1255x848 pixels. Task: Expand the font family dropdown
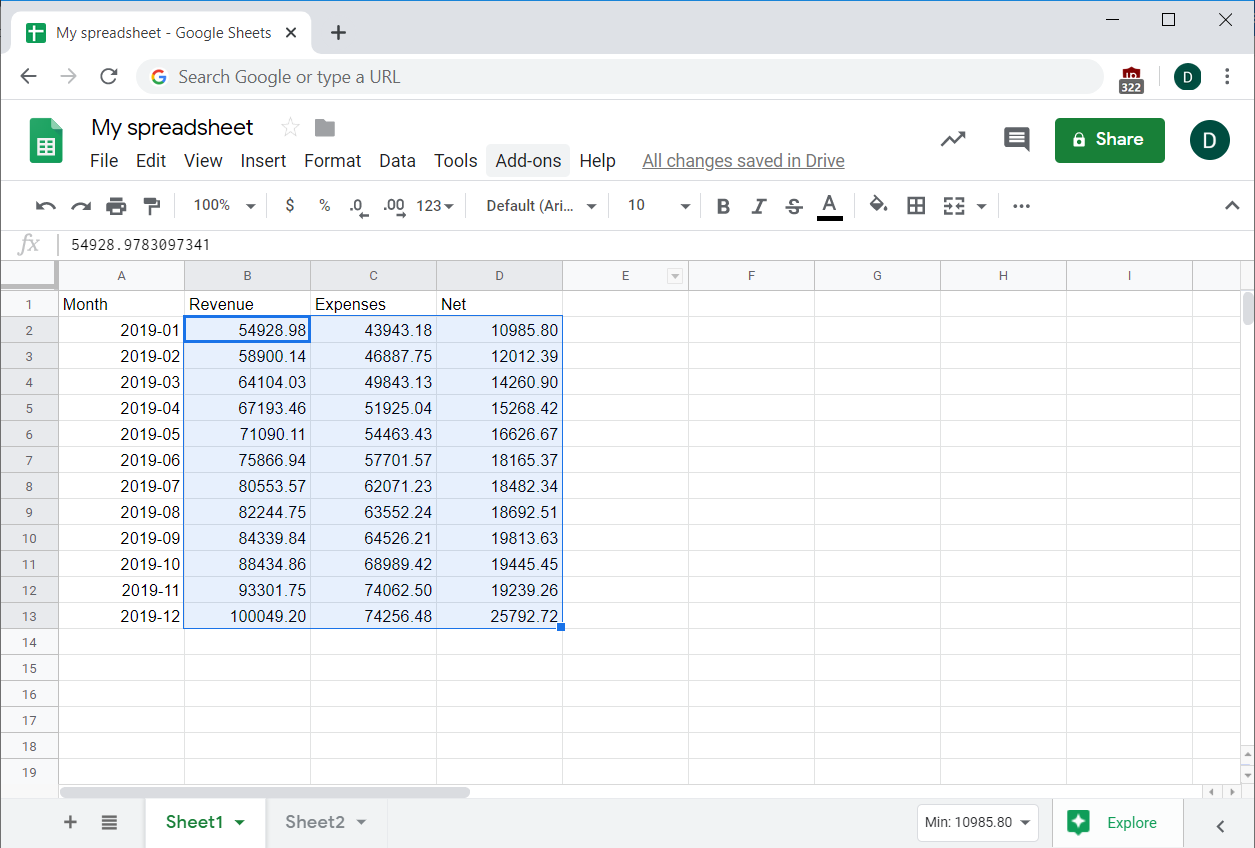[x=541, y=206]
